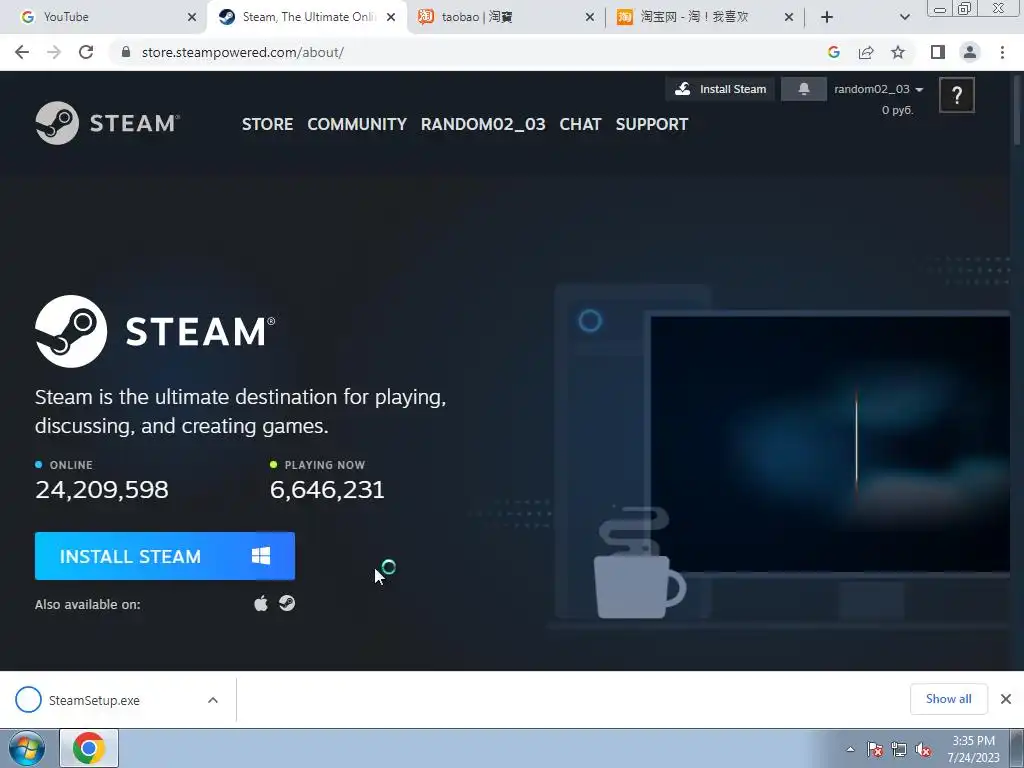Open the CHAT link
This screenshot has width=1024, height=768.
coord(580,124)
